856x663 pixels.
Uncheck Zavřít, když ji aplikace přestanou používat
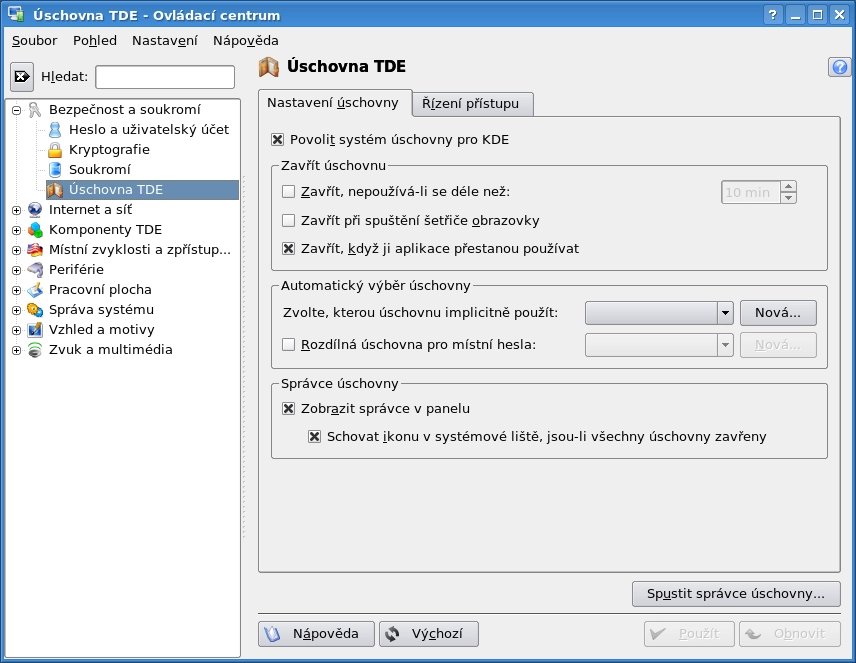[x=288, y=249]
